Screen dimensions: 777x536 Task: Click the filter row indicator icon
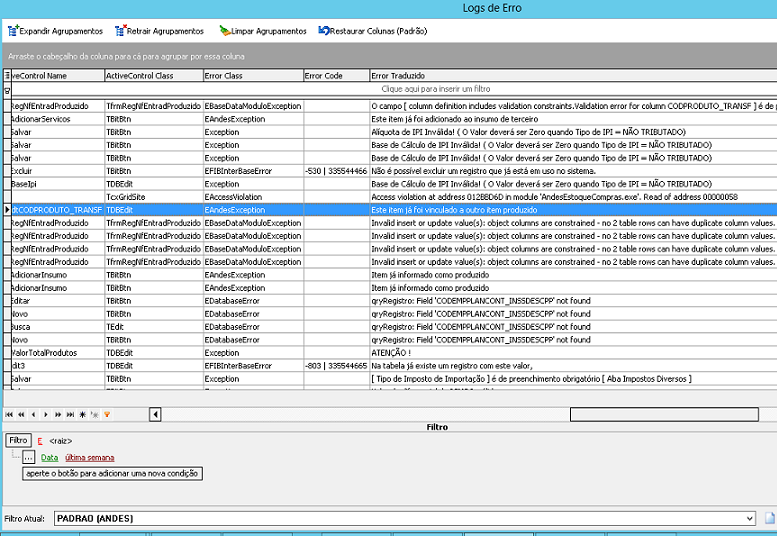pyautogui.click(x=7, y=91)
